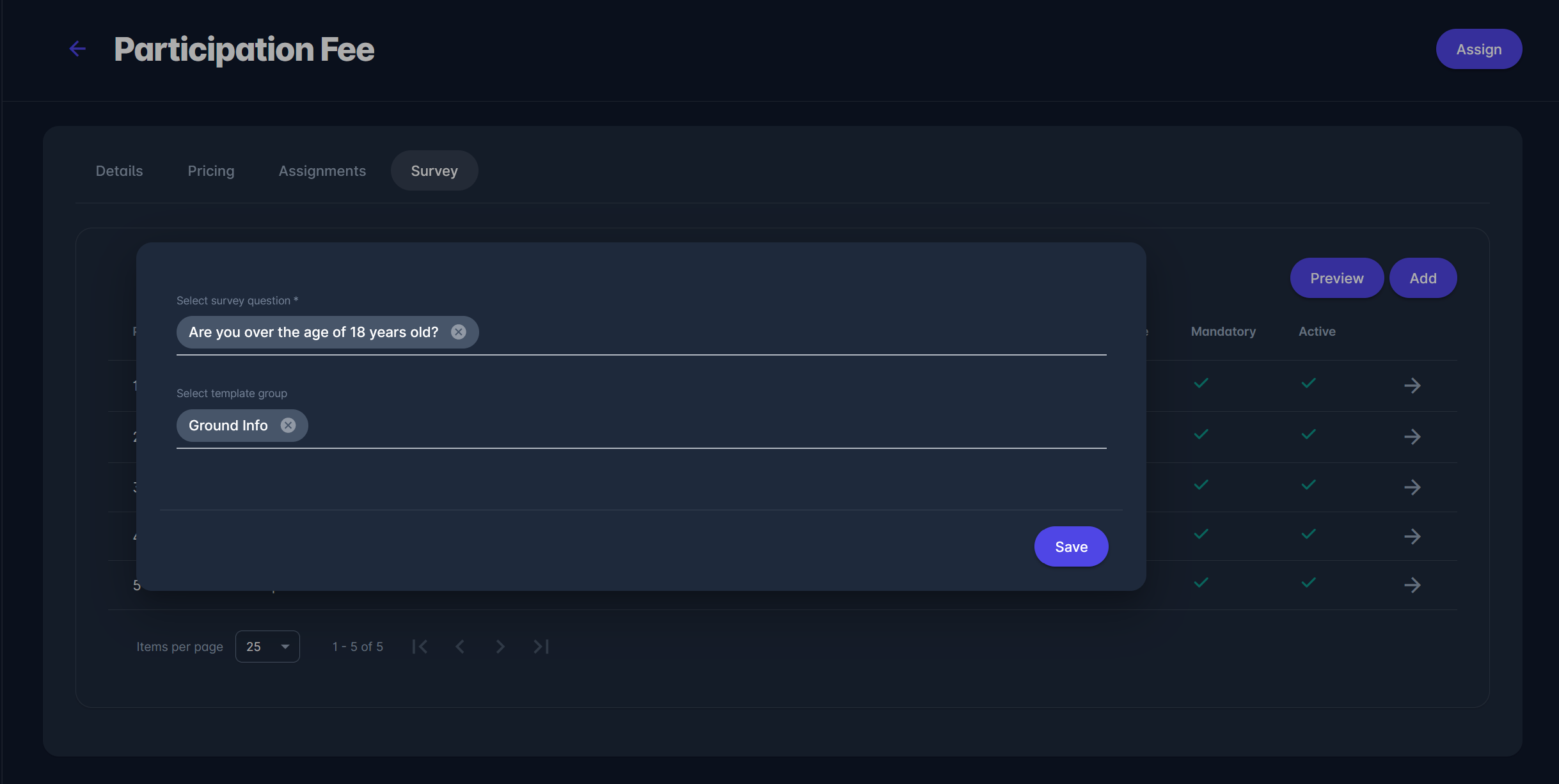Open the first row's arrow icon
This screenshot has height=784, width=1559.
tap(1412, 386)
